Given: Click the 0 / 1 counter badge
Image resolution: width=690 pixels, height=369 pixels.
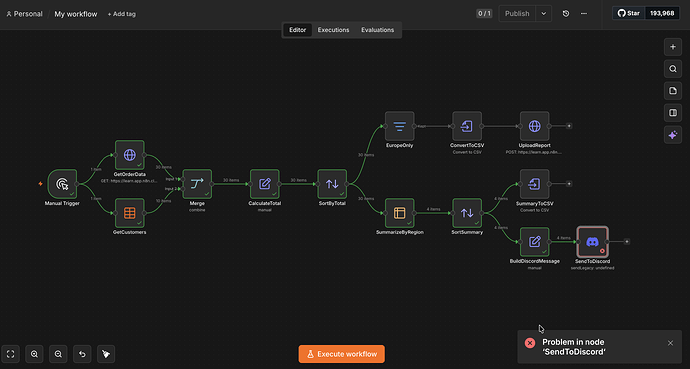Looking at the screenshot, I should coord(484,14).
